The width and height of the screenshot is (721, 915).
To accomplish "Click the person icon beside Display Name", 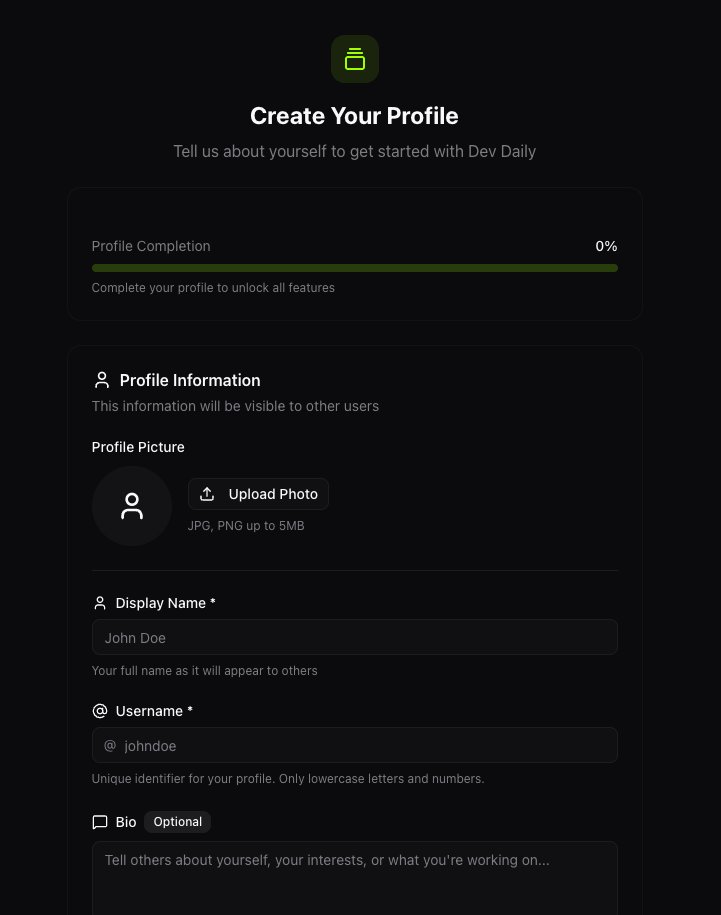I will tap(100, 603).
